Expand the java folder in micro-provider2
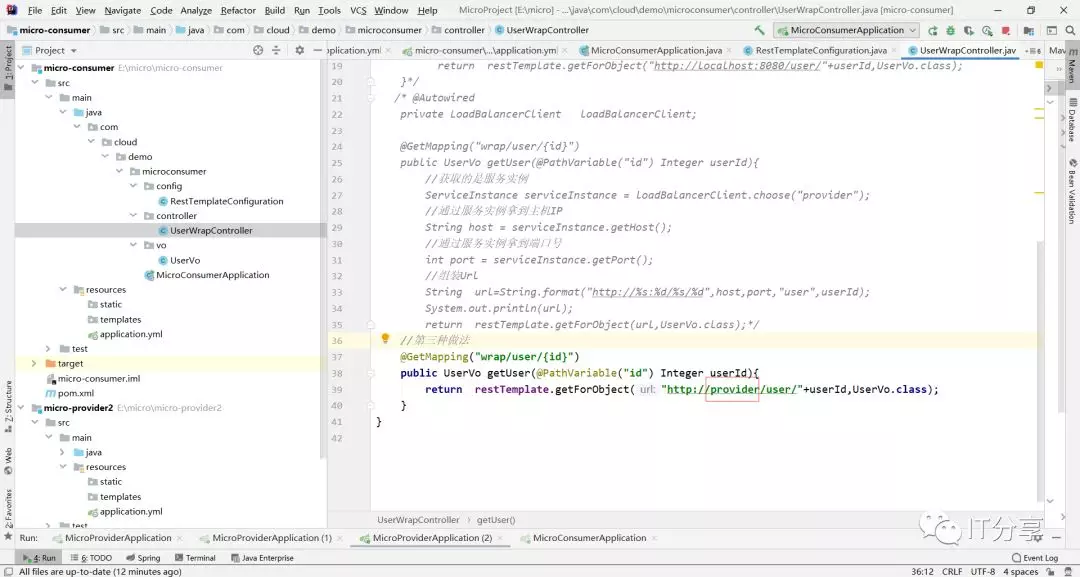The width and height of the screenshot is (1080, 577). [x=62, y=452]
